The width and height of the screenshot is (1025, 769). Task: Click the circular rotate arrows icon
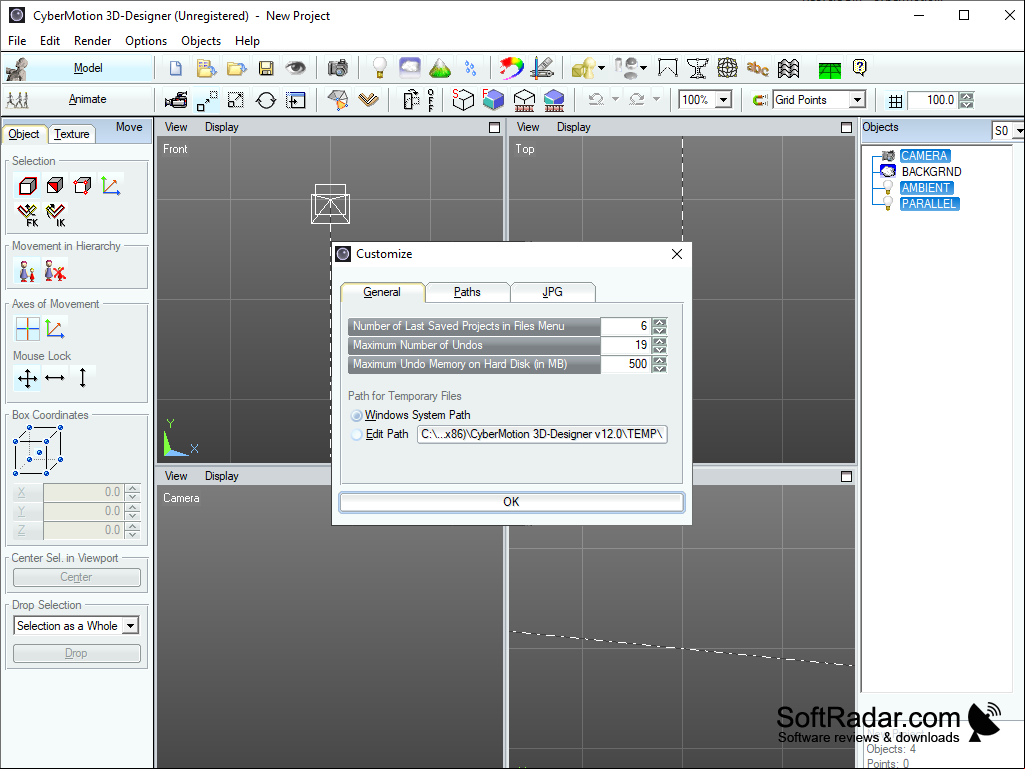coord(265,100)
